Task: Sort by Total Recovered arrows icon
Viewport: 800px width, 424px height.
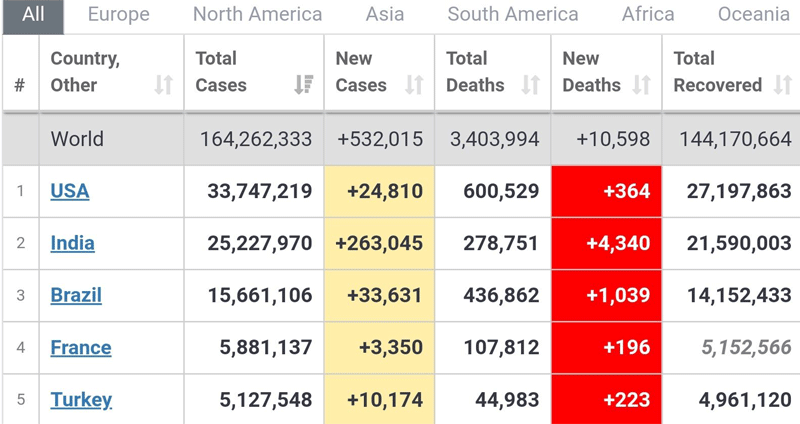Action: coord(781,86)
